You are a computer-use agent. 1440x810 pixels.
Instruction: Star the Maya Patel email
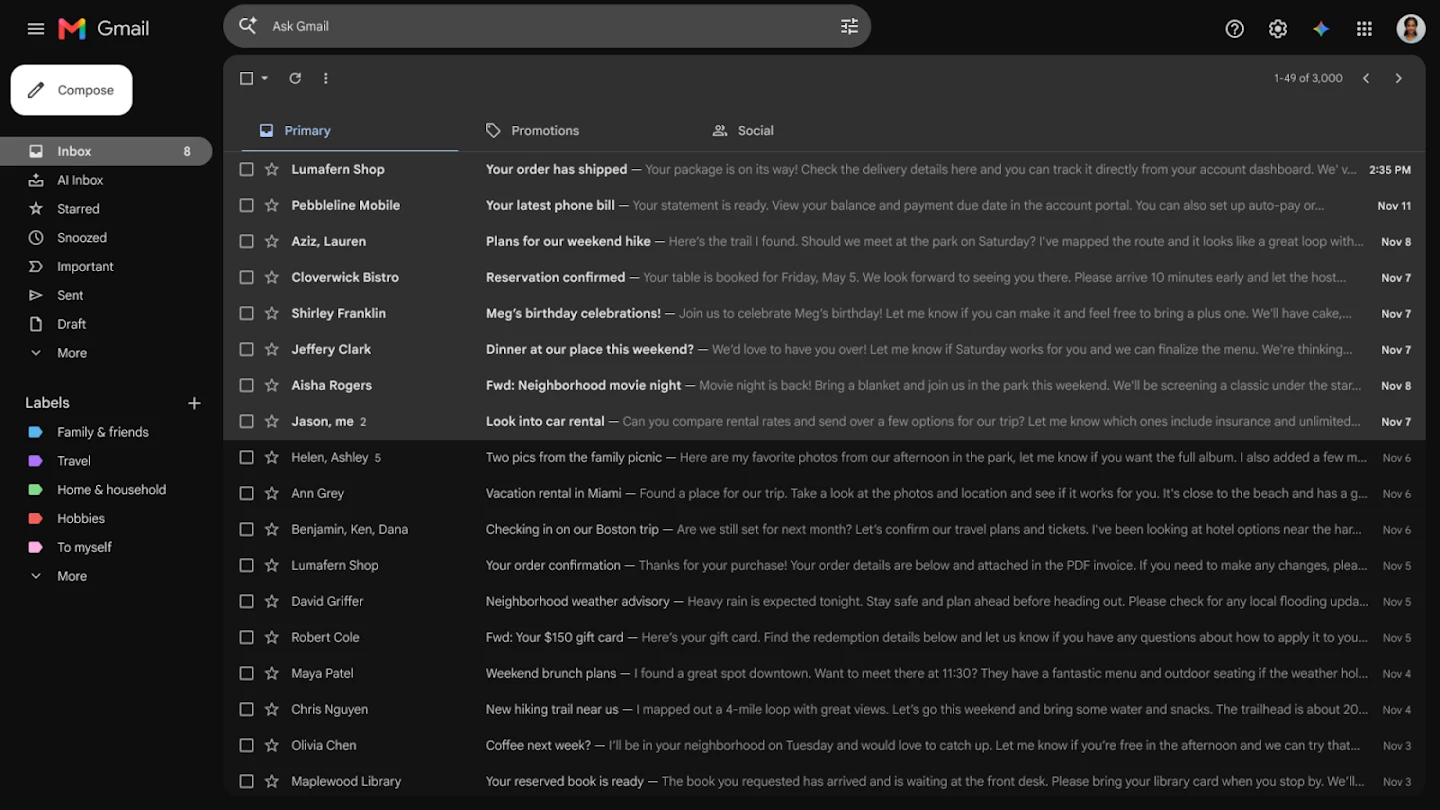click(271, 673)
